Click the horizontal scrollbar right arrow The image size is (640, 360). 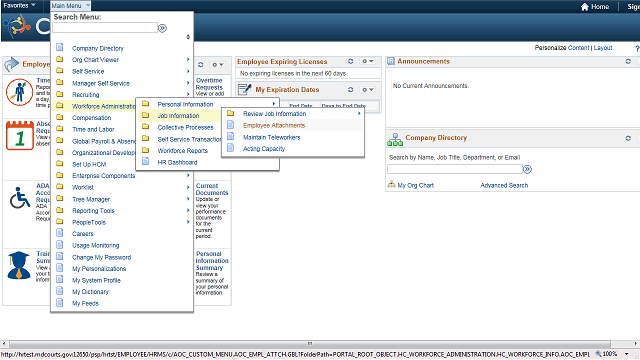tap(636, 343)
